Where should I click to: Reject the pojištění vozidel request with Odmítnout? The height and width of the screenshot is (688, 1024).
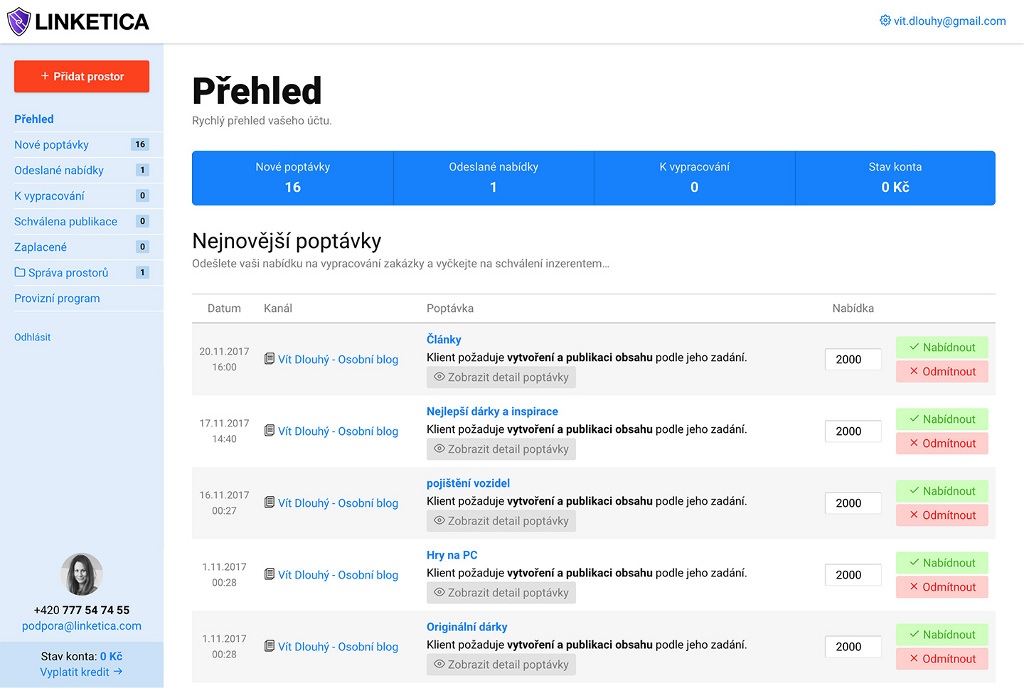pos(942,515)
